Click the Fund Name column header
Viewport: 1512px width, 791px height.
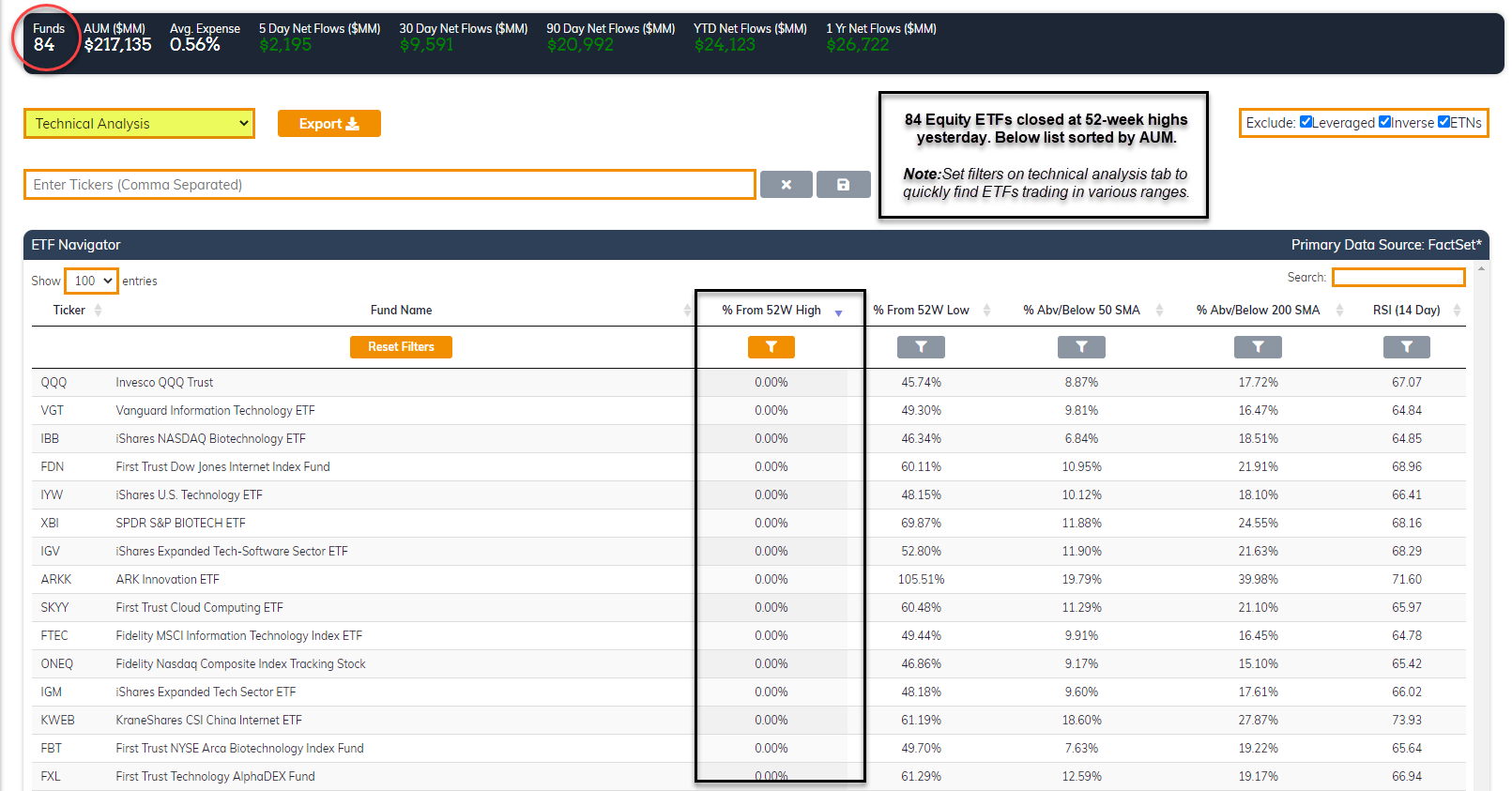tap(401, 311)
